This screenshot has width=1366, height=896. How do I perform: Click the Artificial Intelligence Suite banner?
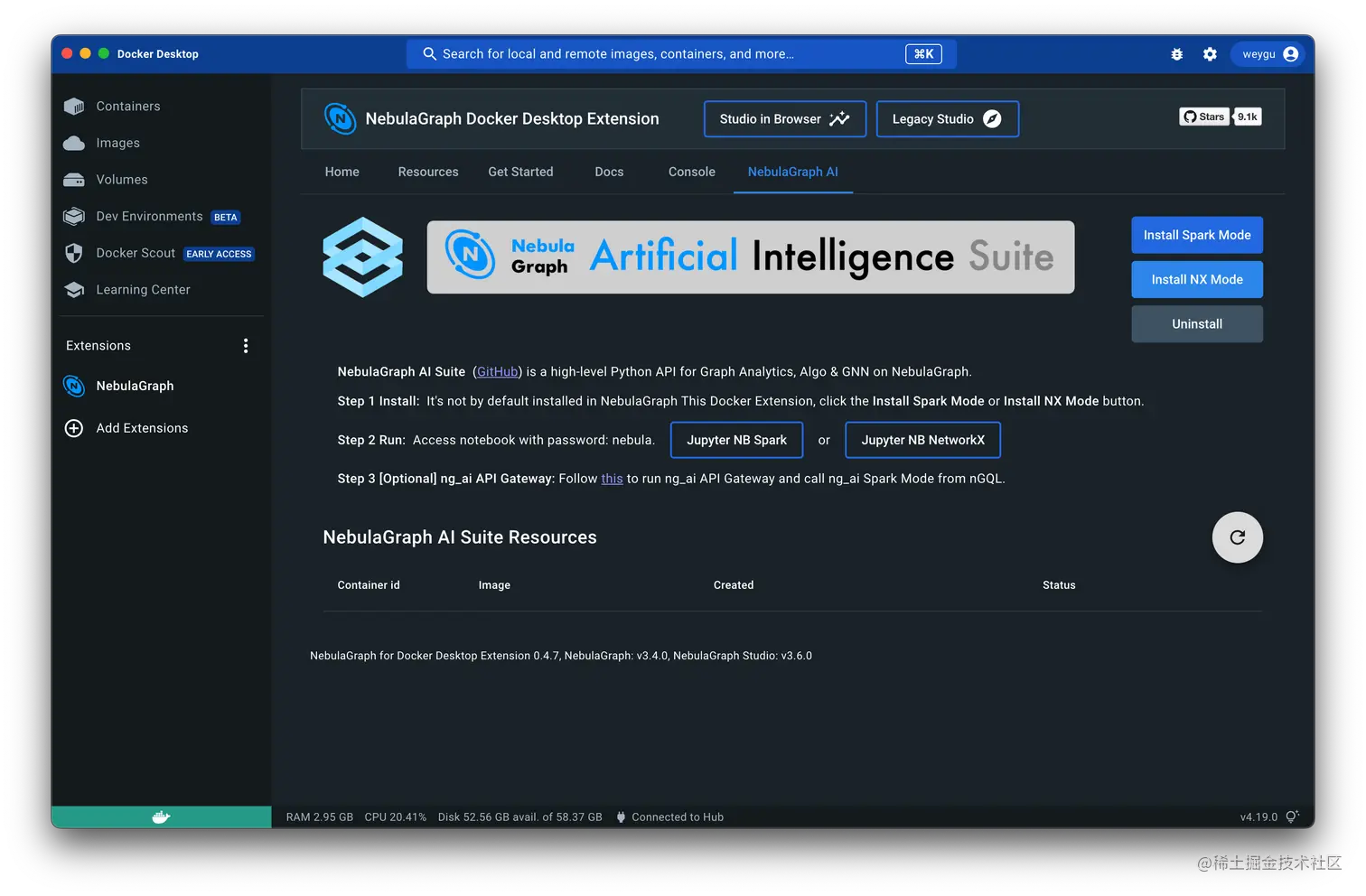(751, 257)
